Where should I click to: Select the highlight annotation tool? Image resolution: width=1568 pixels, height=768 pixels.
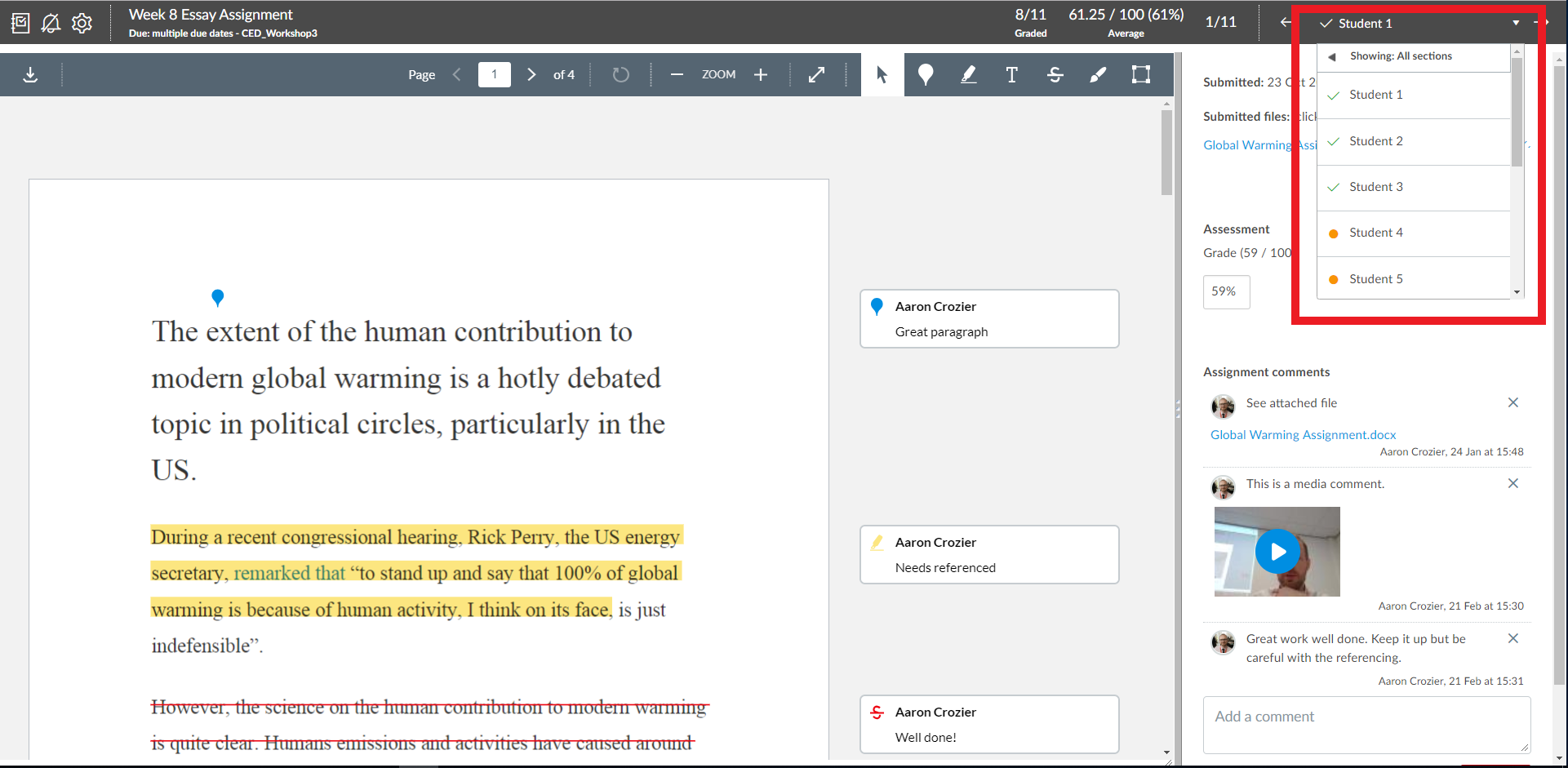click(x=968, y=75)
